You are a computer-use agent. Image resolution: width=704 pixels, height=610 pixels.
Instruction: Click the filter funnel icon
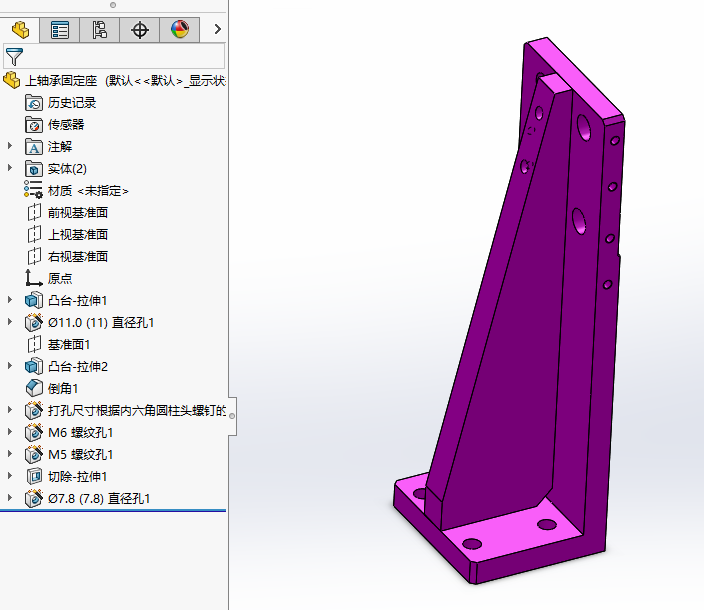(14, 57)
